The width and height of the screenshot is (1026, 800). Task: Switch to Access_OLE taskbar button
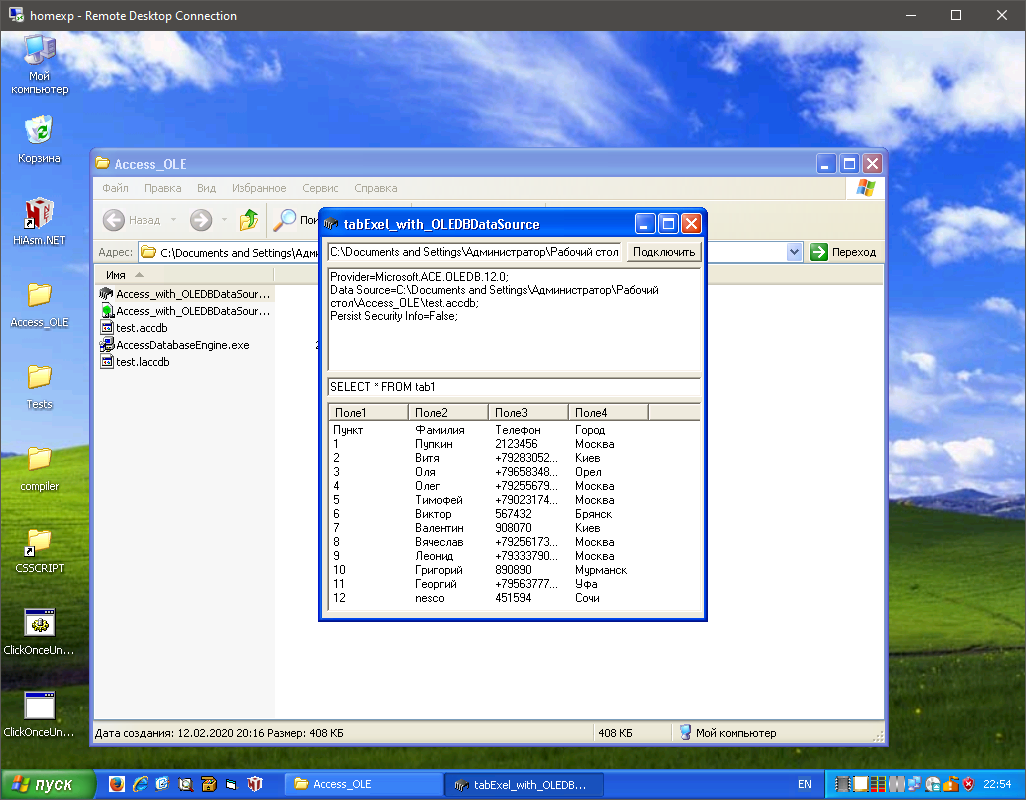coord(362,785)
